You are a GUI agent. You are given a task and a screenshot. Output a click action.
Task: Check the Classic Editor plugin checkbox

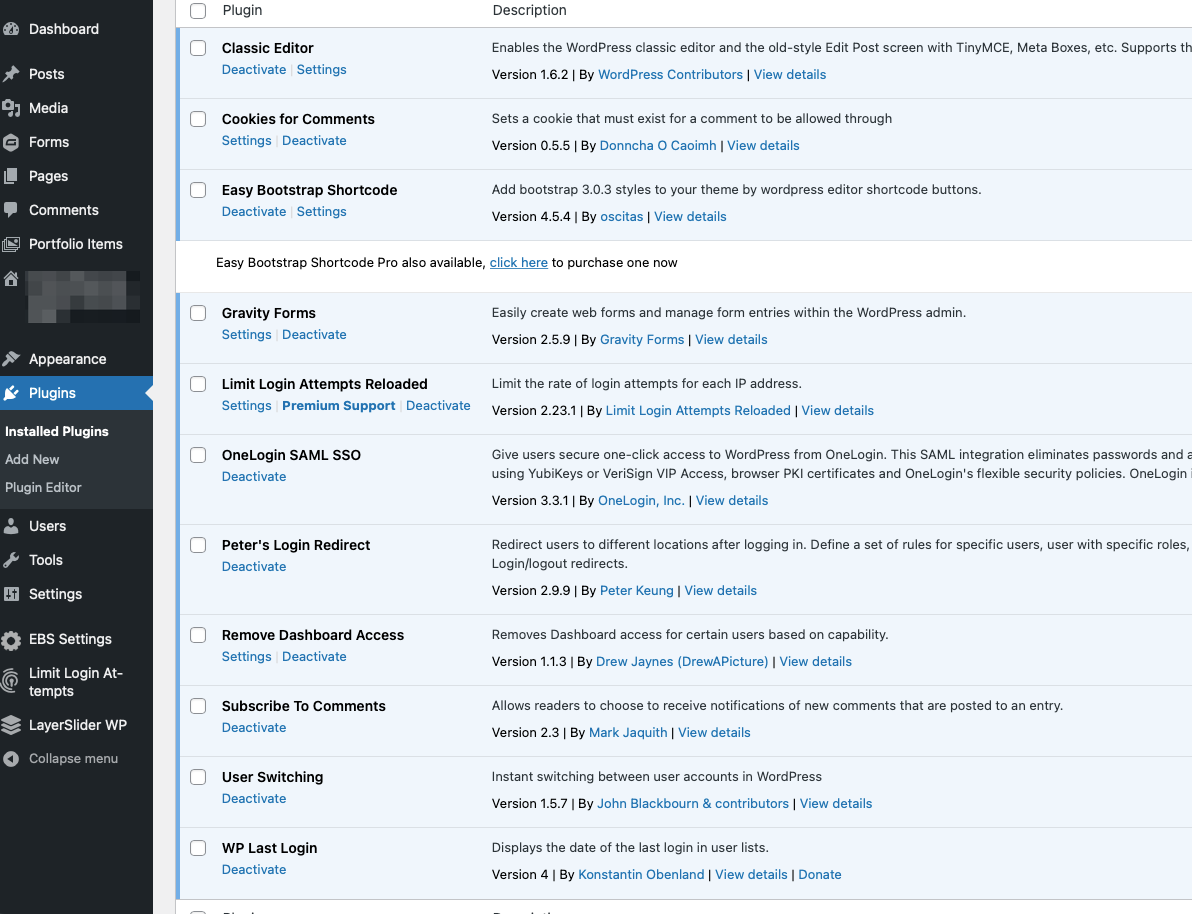pyautogui.click(x=198, y=48)
